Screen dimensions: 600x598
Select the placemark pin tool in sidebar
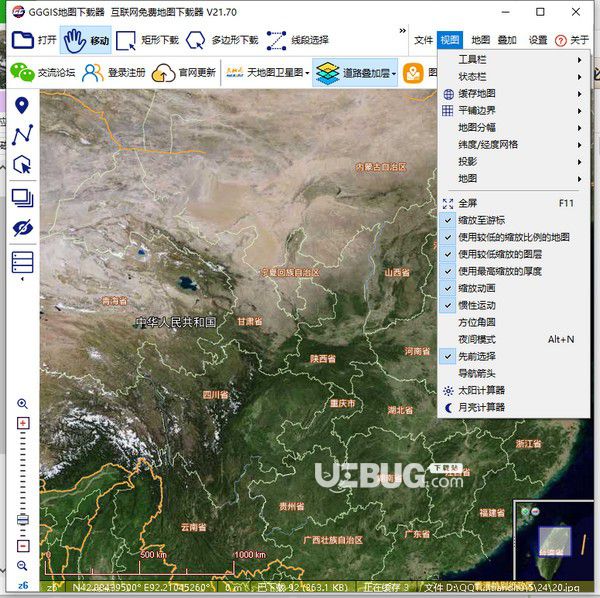pos(22,105)
